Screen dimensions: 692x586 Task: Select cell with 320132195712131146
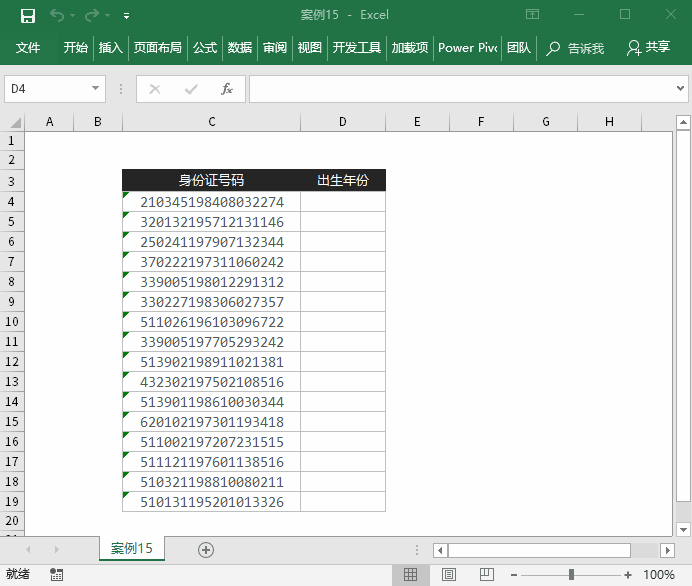pyautogui.click(x=212, y=222)
